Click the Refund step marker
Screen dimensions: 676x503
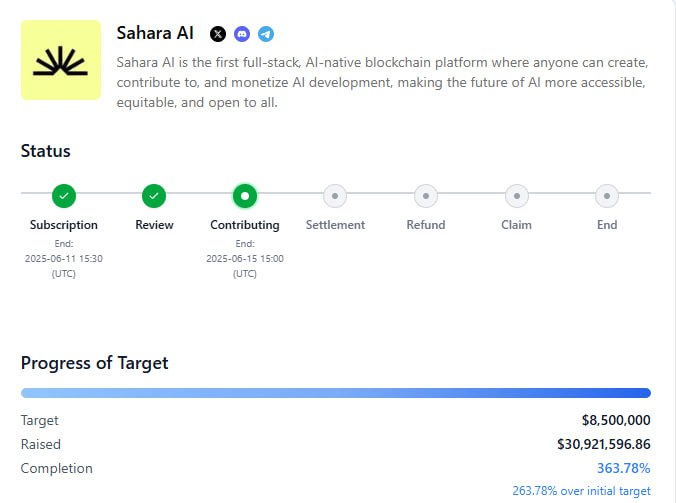pos(426,196)
